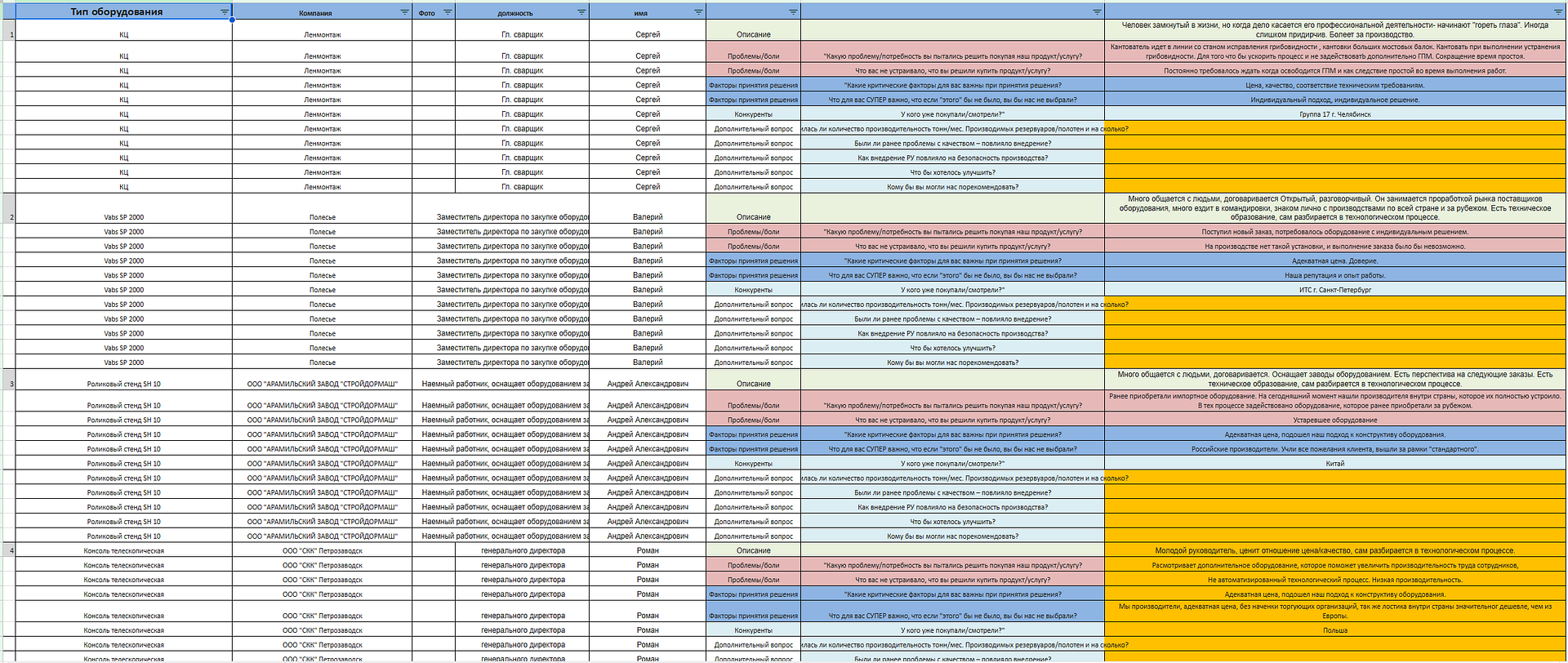The height and width of the screenshot is (663, 1568).
Task: Select cell starting "Мы производители, адекватная цена"
Action: tap(1335, 612)
